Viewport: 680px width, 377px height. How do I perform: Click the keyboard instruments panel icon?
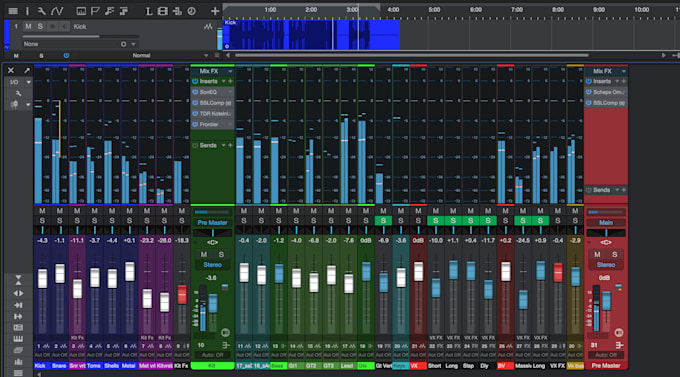(x=18, y=339)
